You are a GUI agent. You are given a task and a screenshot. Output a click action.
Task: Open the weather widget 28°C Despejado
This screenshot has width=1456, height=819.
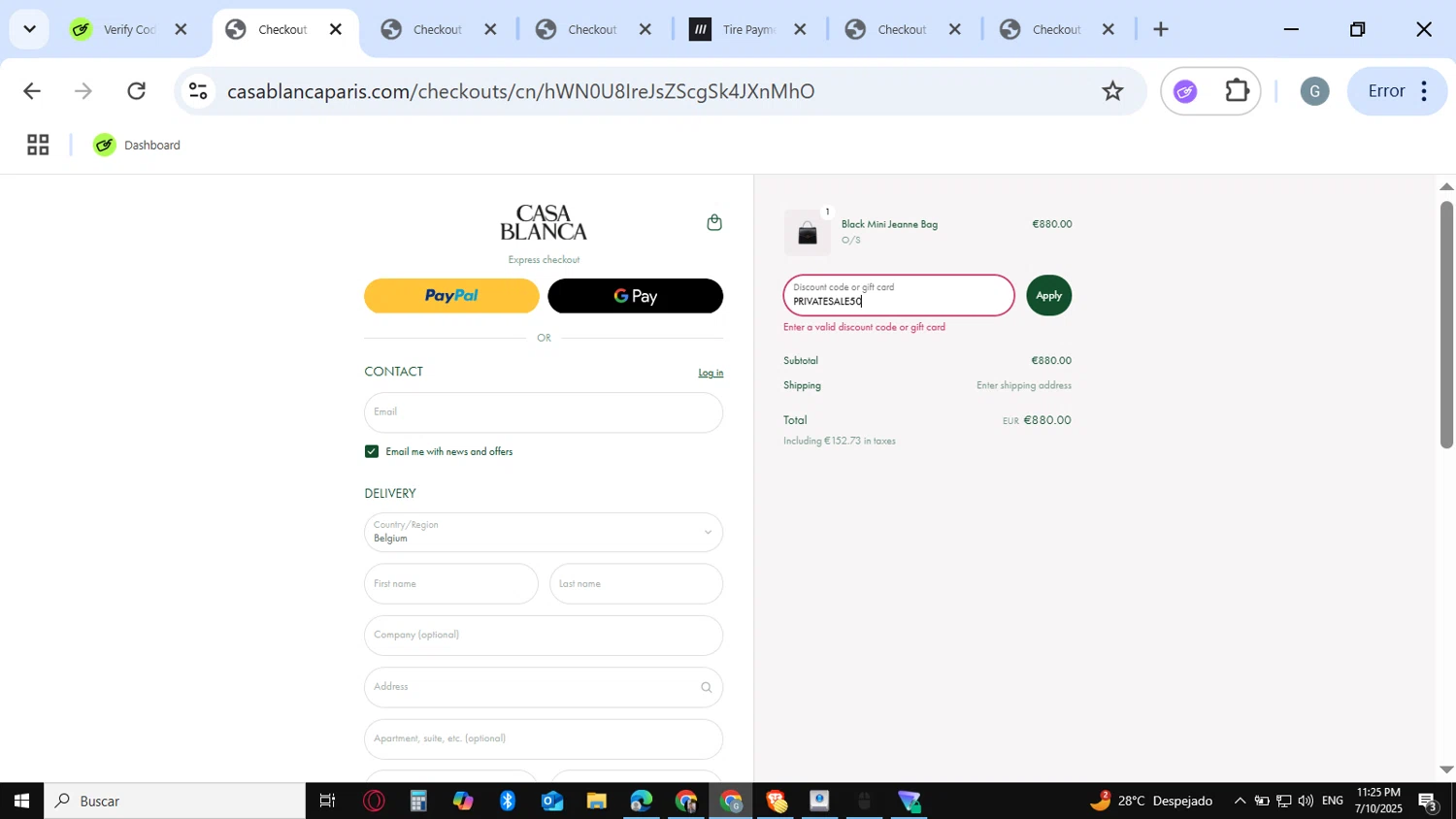pyautogui.click(x=1151, y=801)
